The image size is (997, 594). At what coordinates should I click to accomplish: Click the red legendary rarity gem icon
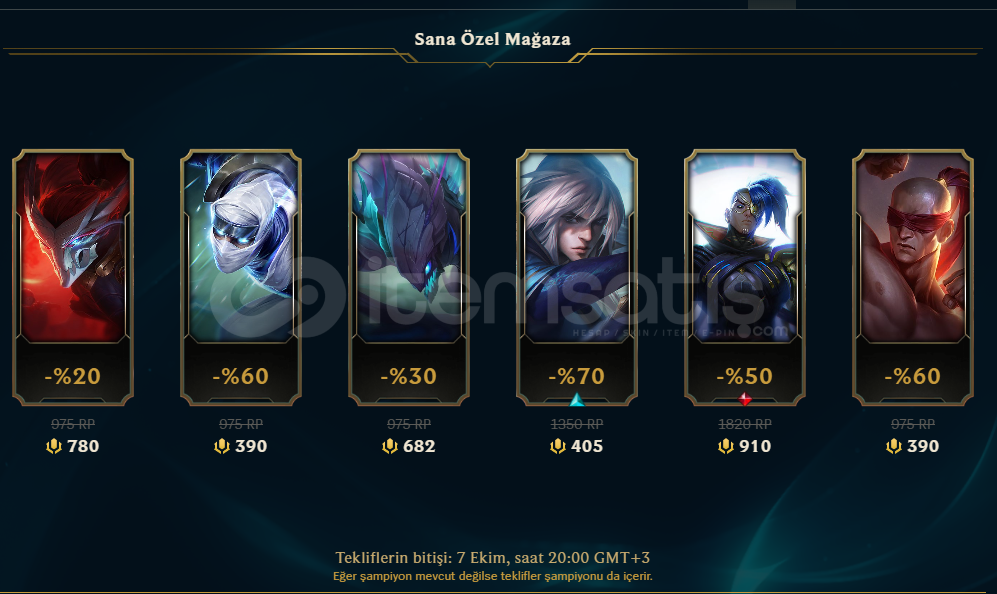(745, 399)
